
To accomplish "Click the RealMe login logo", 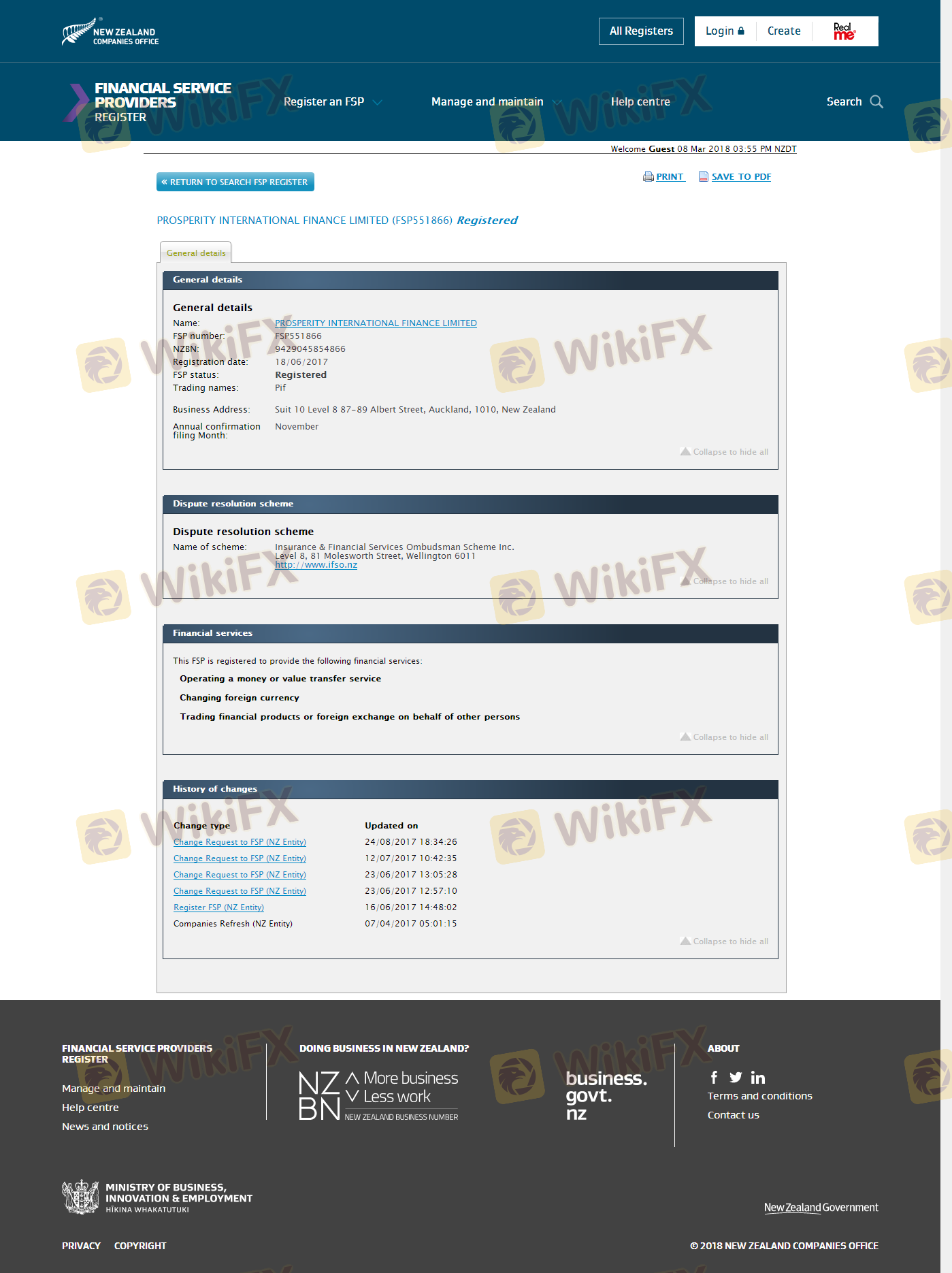I will click(844, 31).
